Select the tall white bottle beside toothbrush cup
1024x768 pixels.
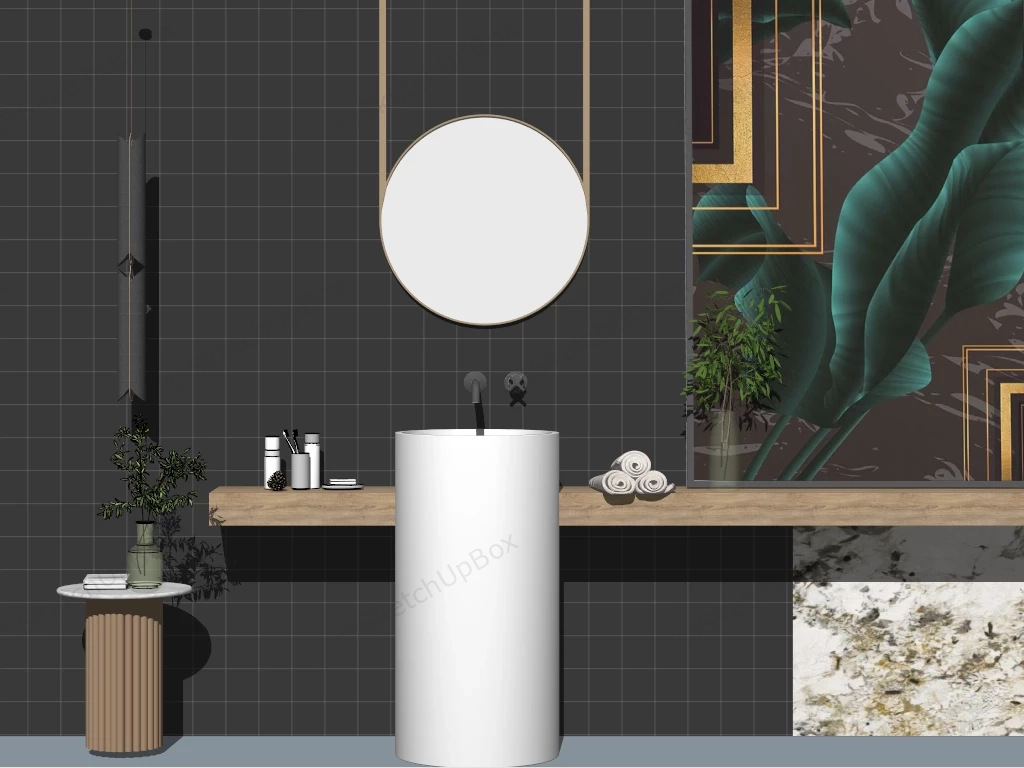313,460
